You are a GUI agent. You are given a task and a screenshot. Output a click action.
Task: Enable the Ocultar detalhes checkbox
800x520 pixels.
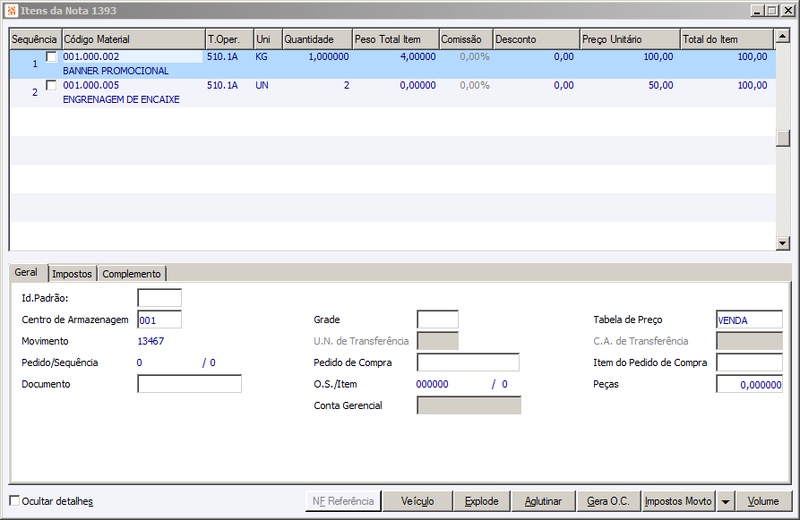click(15, 501)
